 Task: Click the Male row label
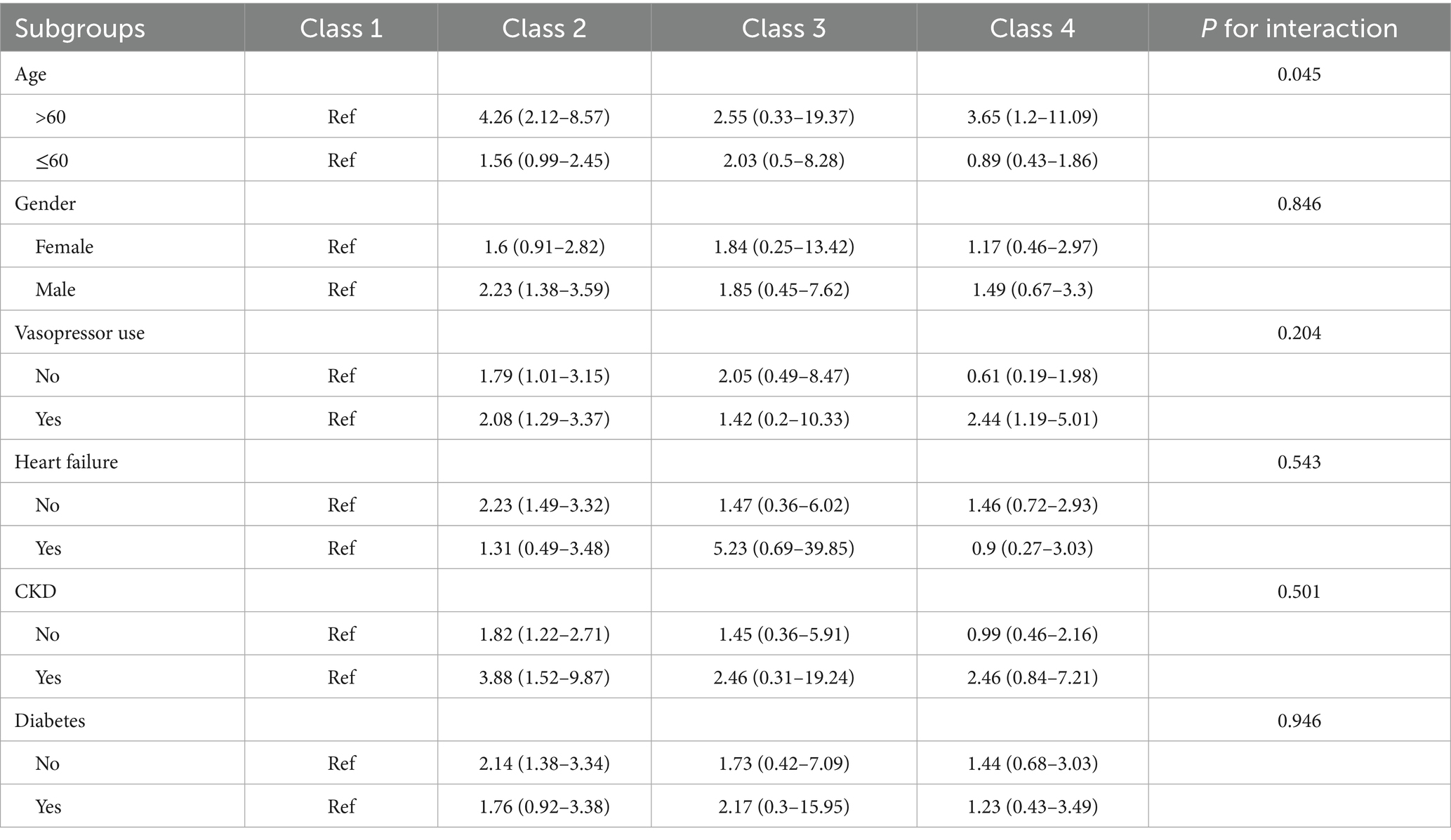click(55, 289)
